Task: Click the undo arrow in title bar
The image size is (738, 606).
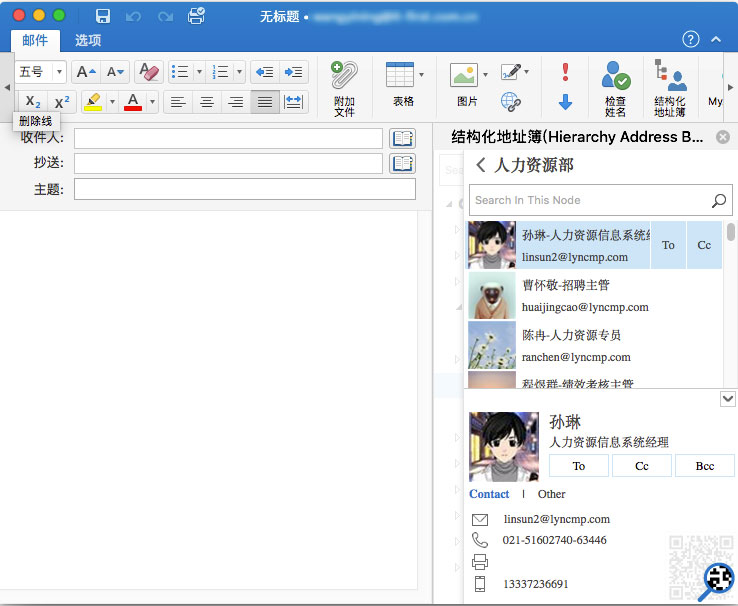Action: (x=133, y=16)
